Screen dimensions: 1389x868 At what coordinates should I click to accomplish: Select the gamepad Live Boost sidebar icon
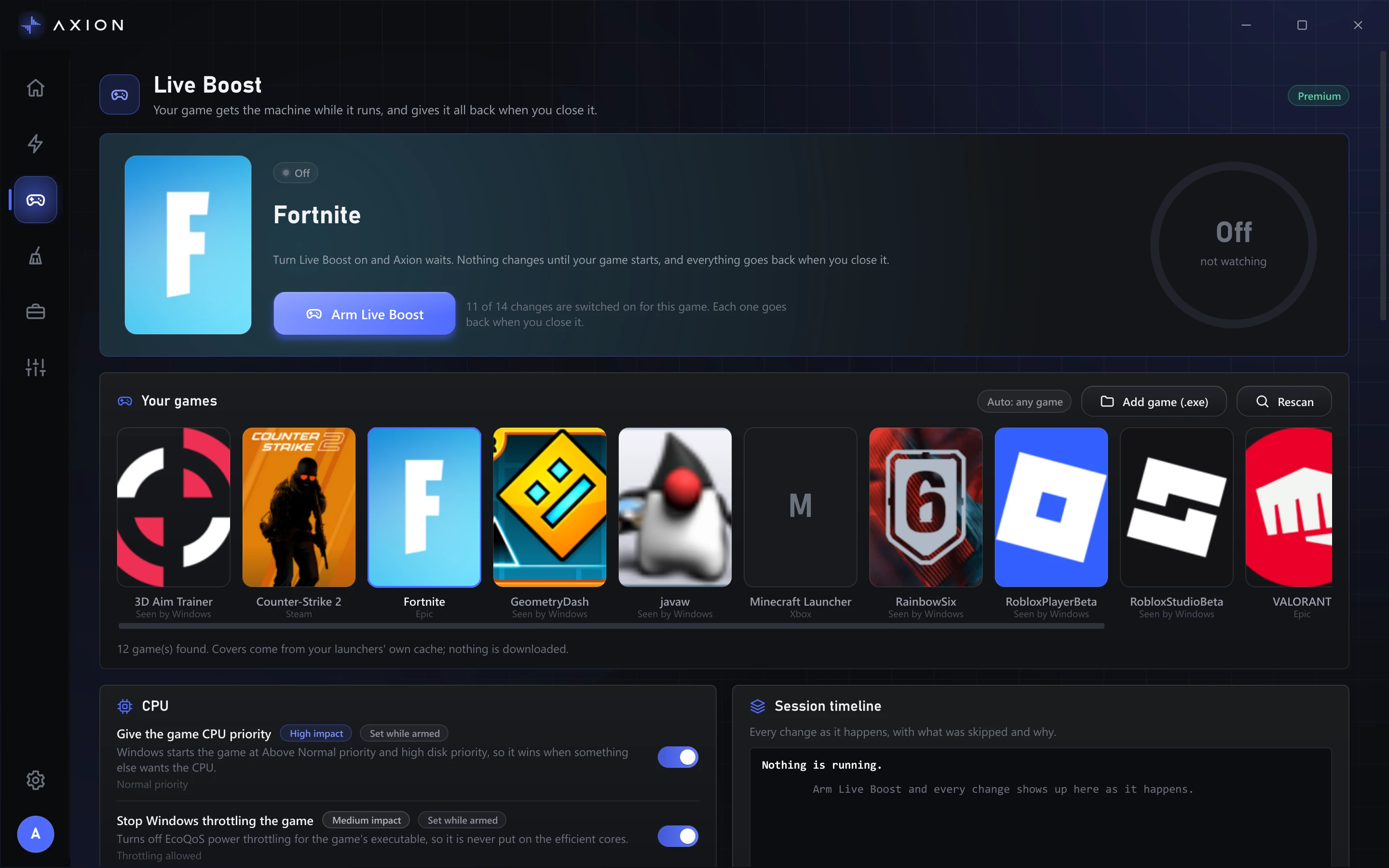pyautogui.click(x=36, y=200)
